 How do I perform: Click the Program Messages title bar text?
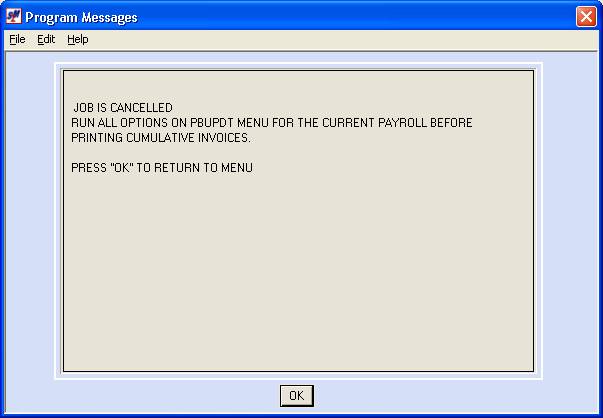(81, 17)
